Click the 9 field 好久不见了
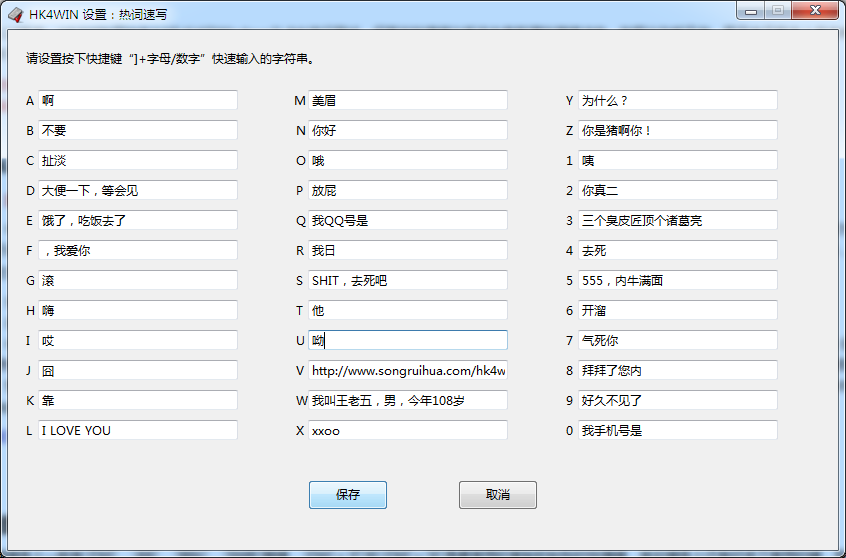This screenshot has width=846, height=558. [678, 400]
